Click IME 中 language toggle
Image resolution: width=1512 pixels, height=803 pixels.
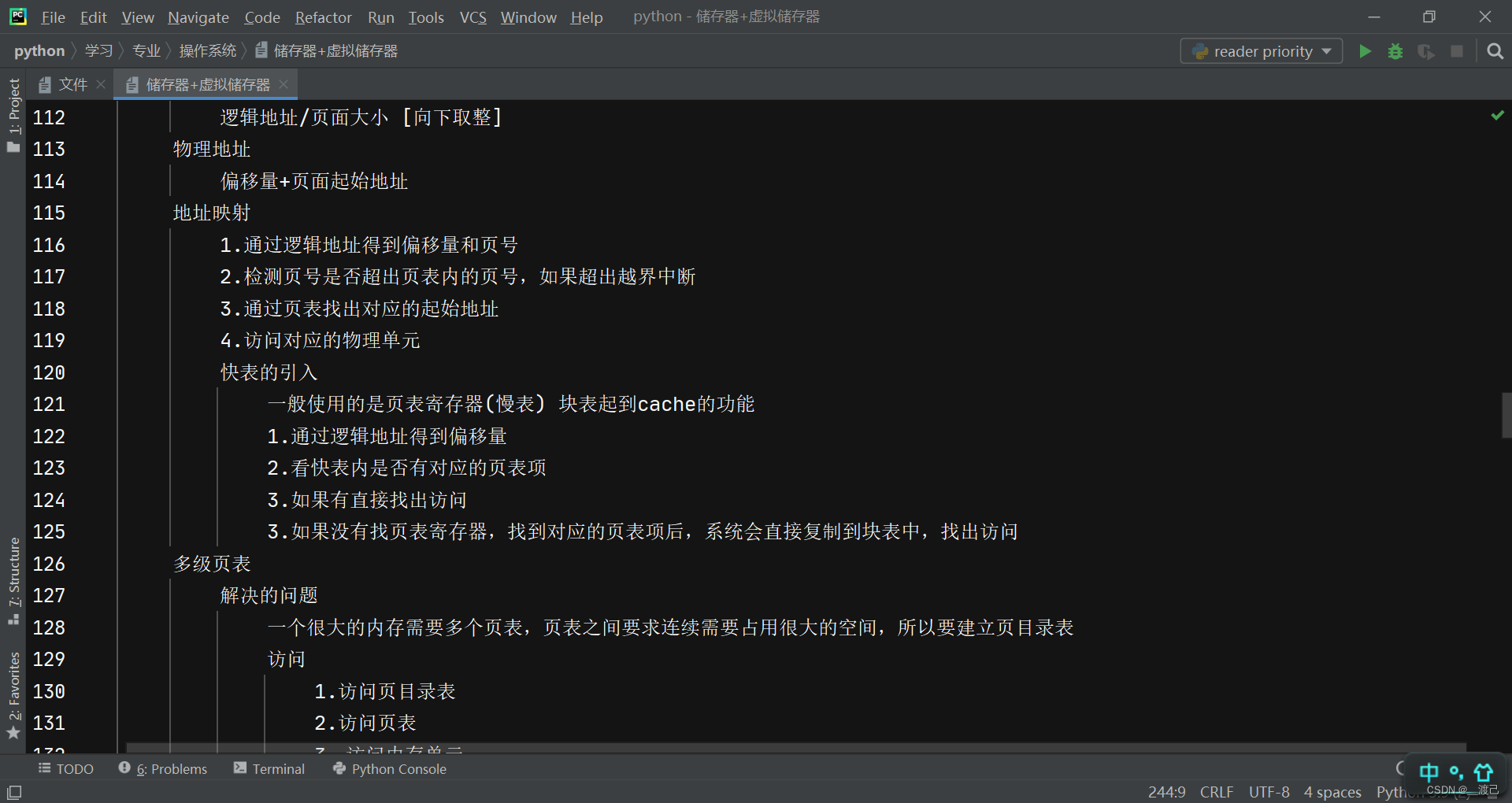point(1429,772)
